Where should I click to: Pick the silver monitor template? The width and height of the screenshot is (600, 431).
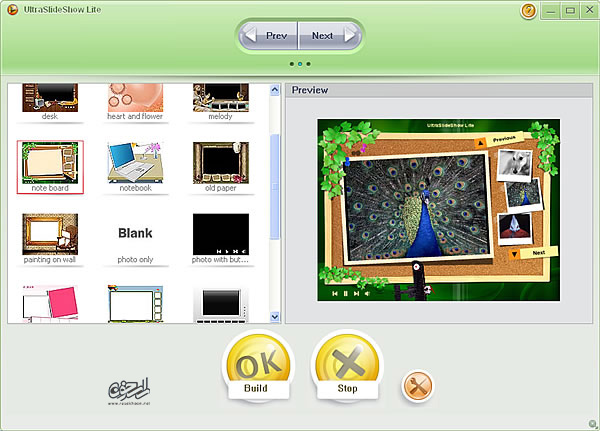pyautogui.click(x=221, y=305)
